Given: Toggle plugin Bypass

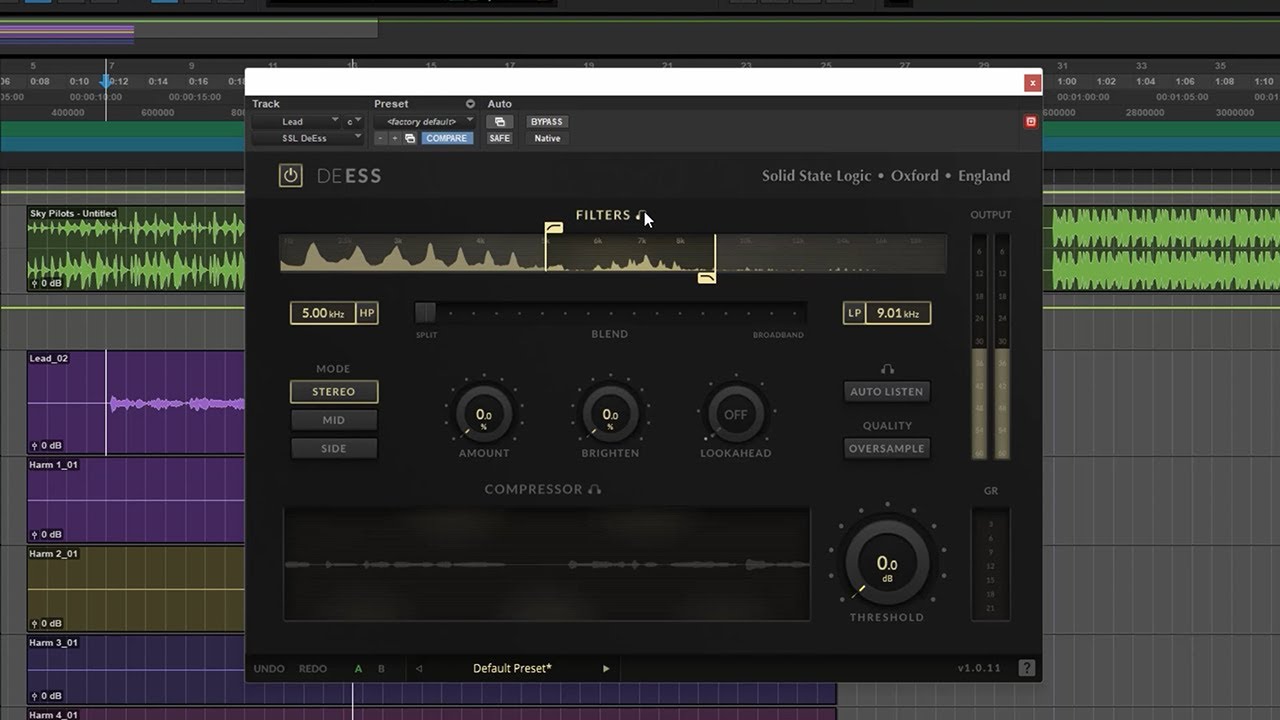Looking at the screenshot, I should pos(547,122).
